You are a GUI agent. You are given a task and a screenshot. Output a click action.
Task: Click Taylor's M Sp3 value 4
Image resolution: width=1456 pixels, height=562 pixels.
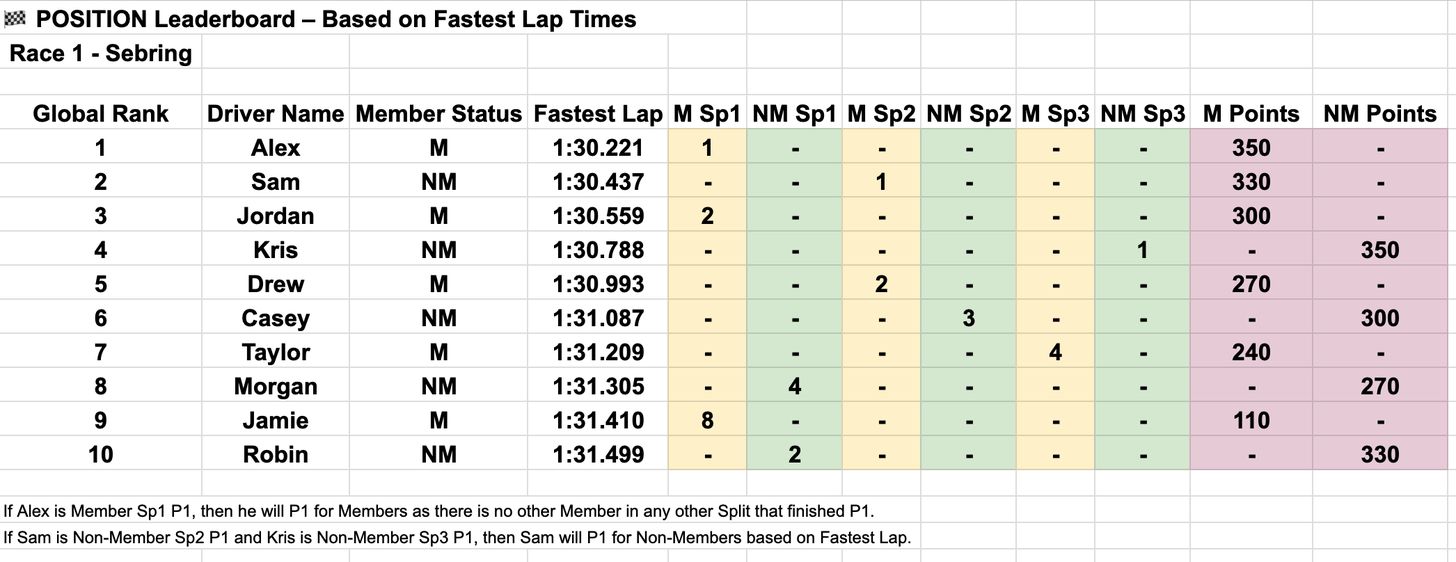pyautogui.click(x=1056, y=352)
